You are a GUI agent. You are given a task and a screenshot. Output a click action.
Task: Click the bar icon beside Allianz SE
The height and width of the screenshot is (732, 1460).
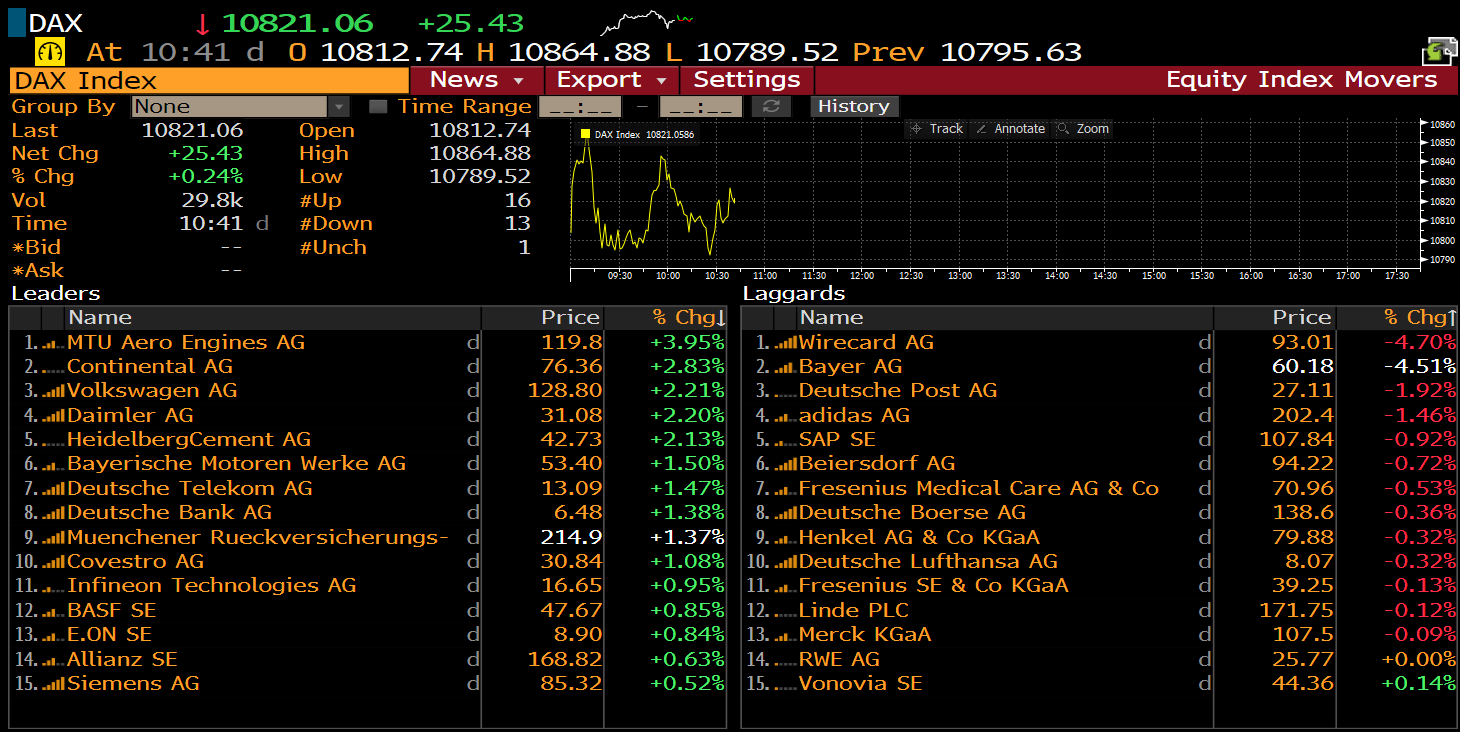[52, 660]
